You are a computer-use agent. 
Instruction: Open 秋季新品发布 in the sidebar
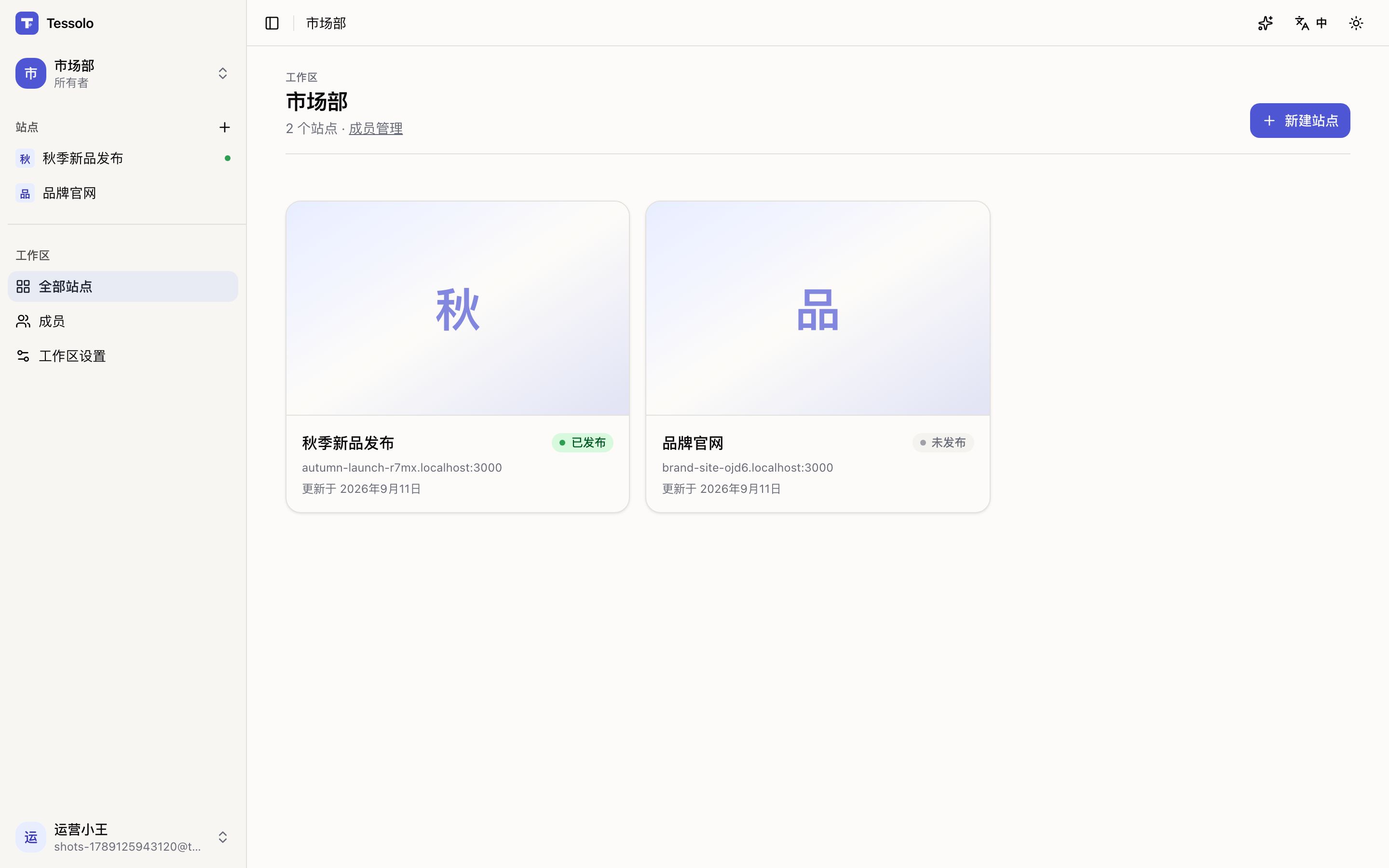click(x=123, y=159)
